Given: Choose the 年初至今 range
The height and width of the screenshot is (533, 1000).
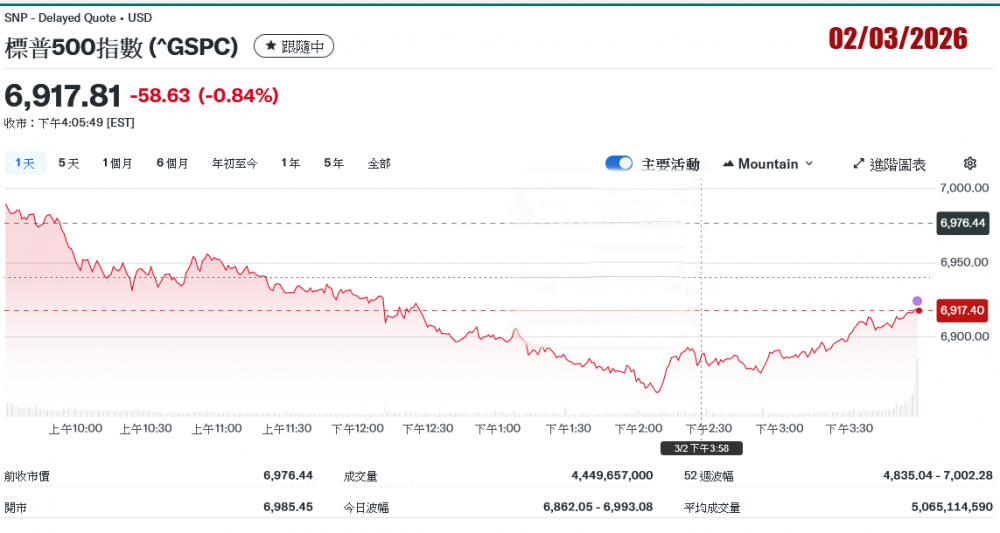Looking at the screenshot, I should (x=234, y=163).
